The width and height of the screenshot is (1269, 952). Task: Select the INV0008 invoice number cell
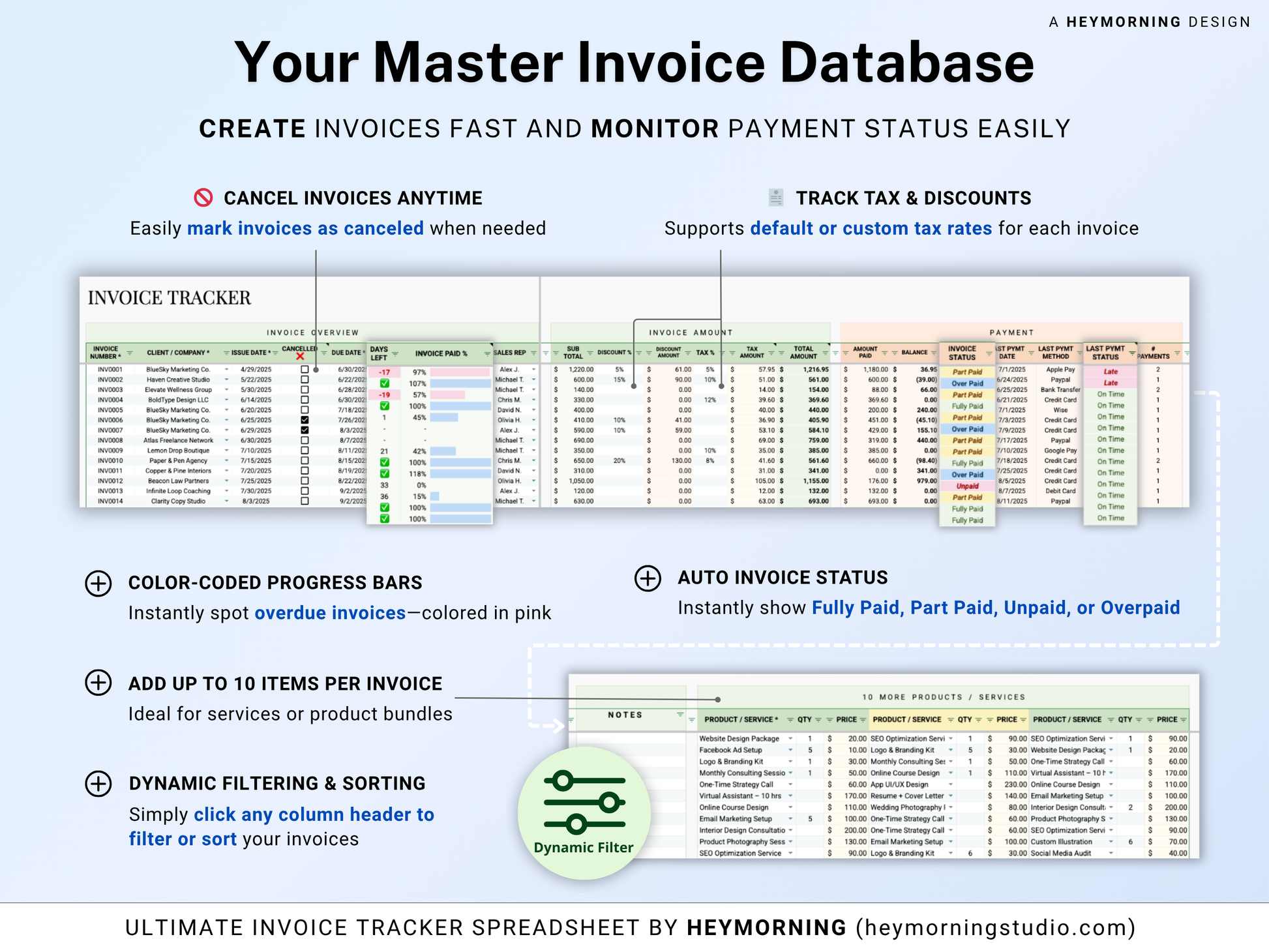(110, 440)
